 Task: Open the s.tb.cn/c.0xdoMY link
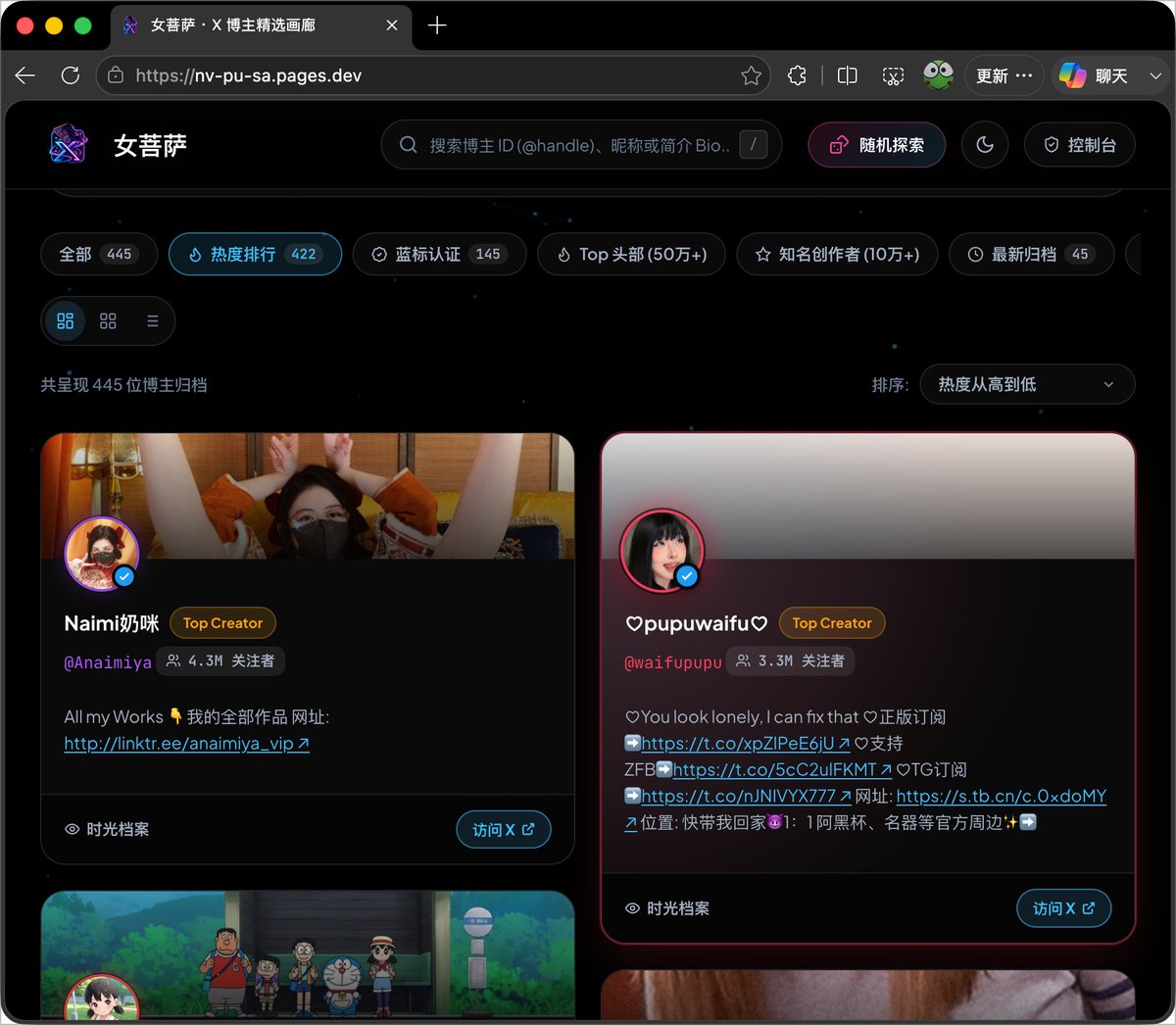(1002, 797)
